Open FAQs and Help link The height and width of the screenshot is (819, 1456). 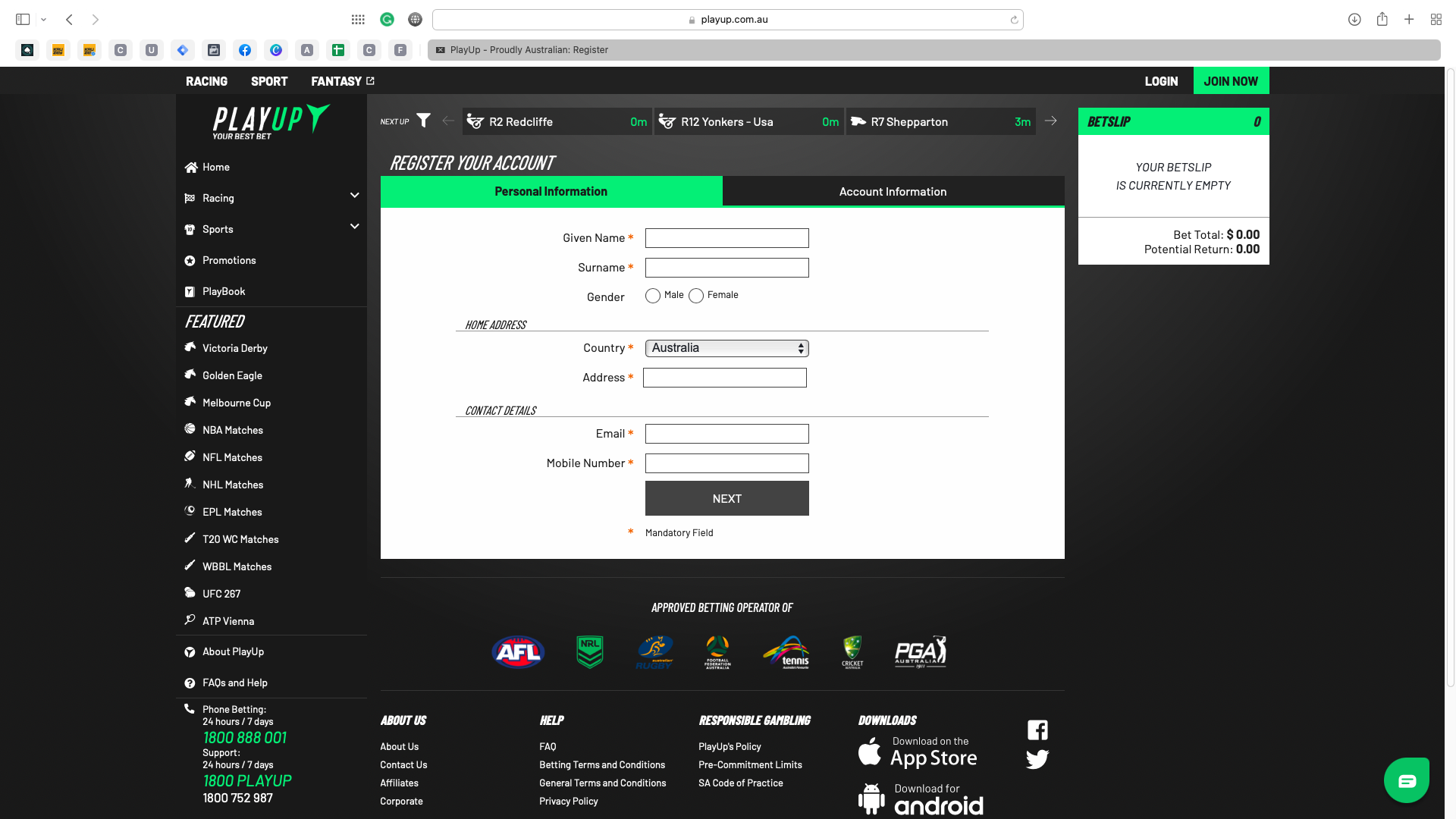[234, 682]
